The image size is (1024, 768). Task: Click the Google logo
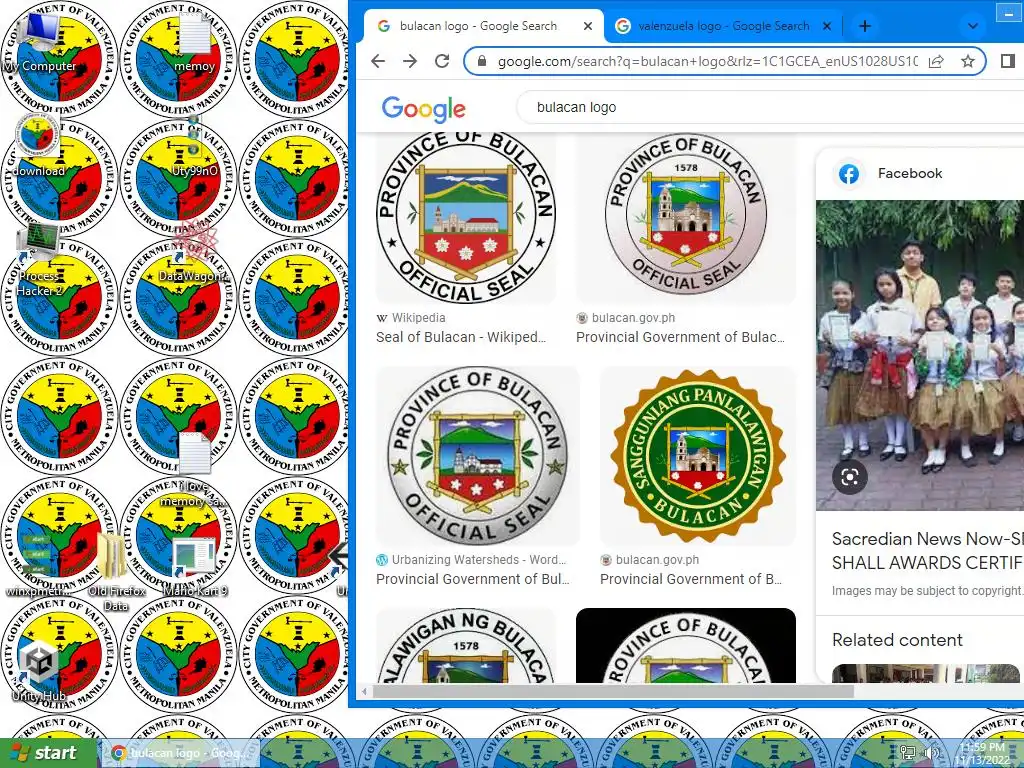[x=424, y=108]
